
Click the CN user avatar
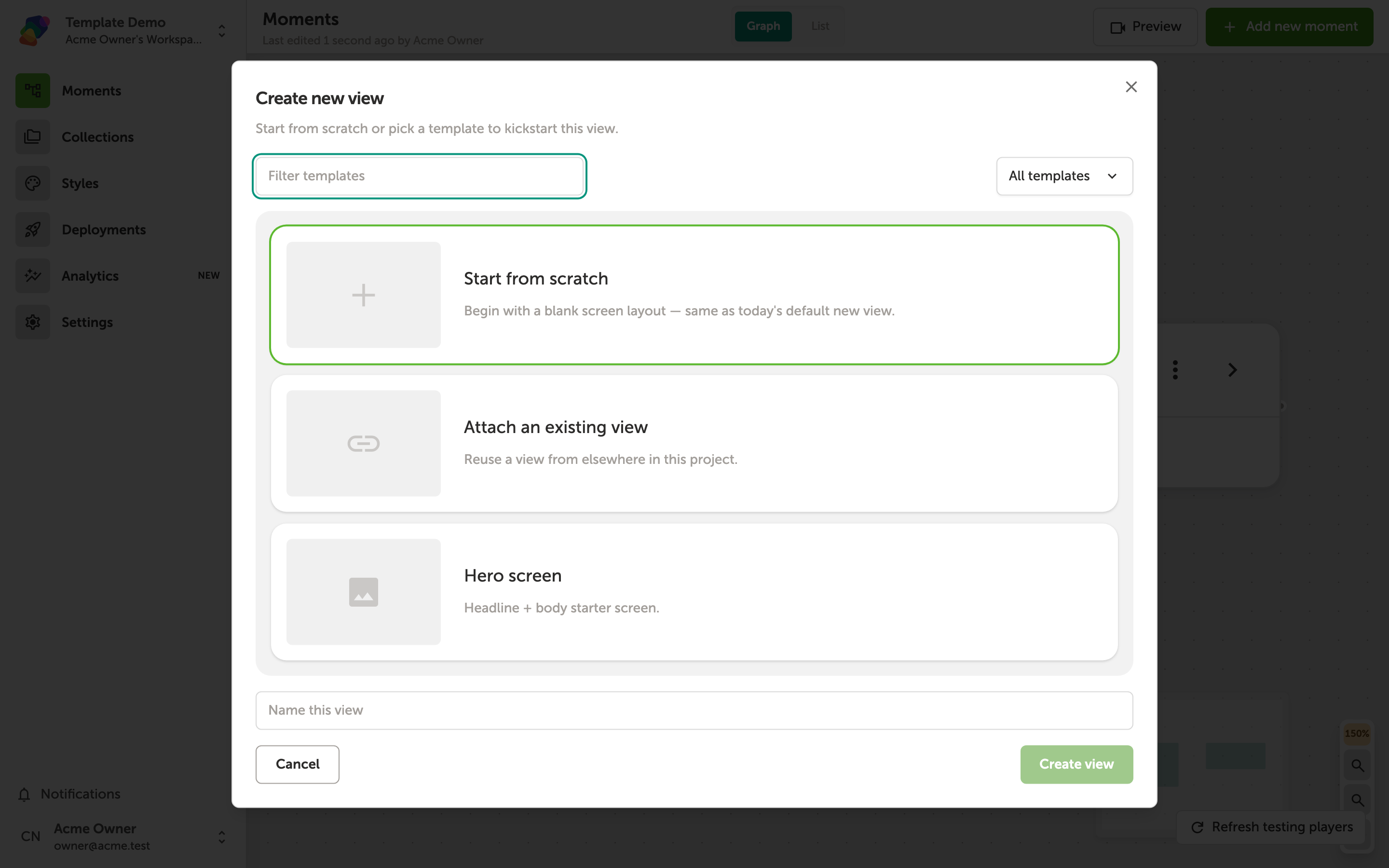30,837
